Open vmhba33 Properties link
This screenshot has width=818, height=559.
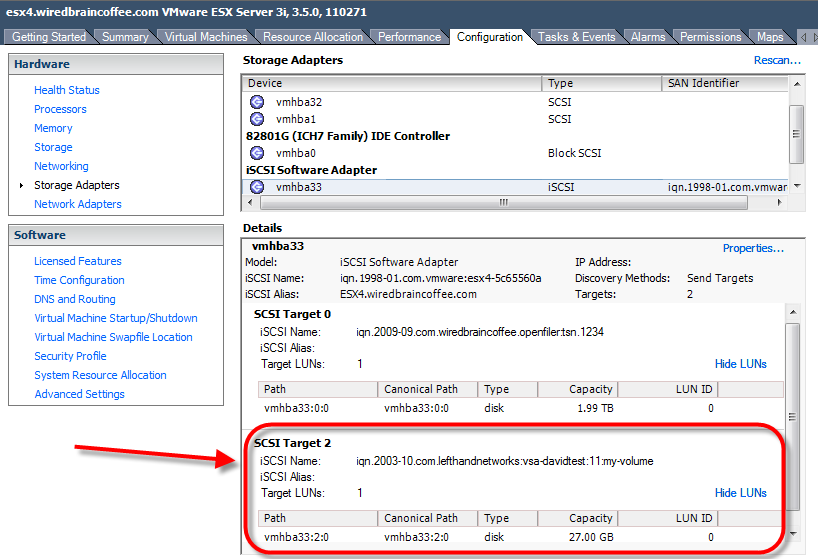(753, 248)
